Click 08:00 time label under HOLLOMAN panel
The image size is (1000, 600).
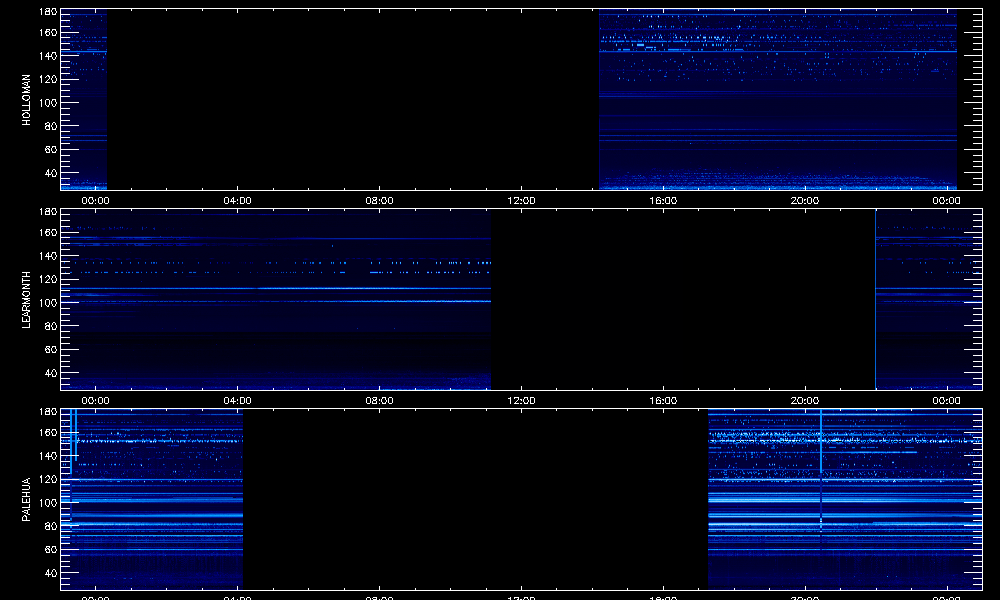[379, 201]
